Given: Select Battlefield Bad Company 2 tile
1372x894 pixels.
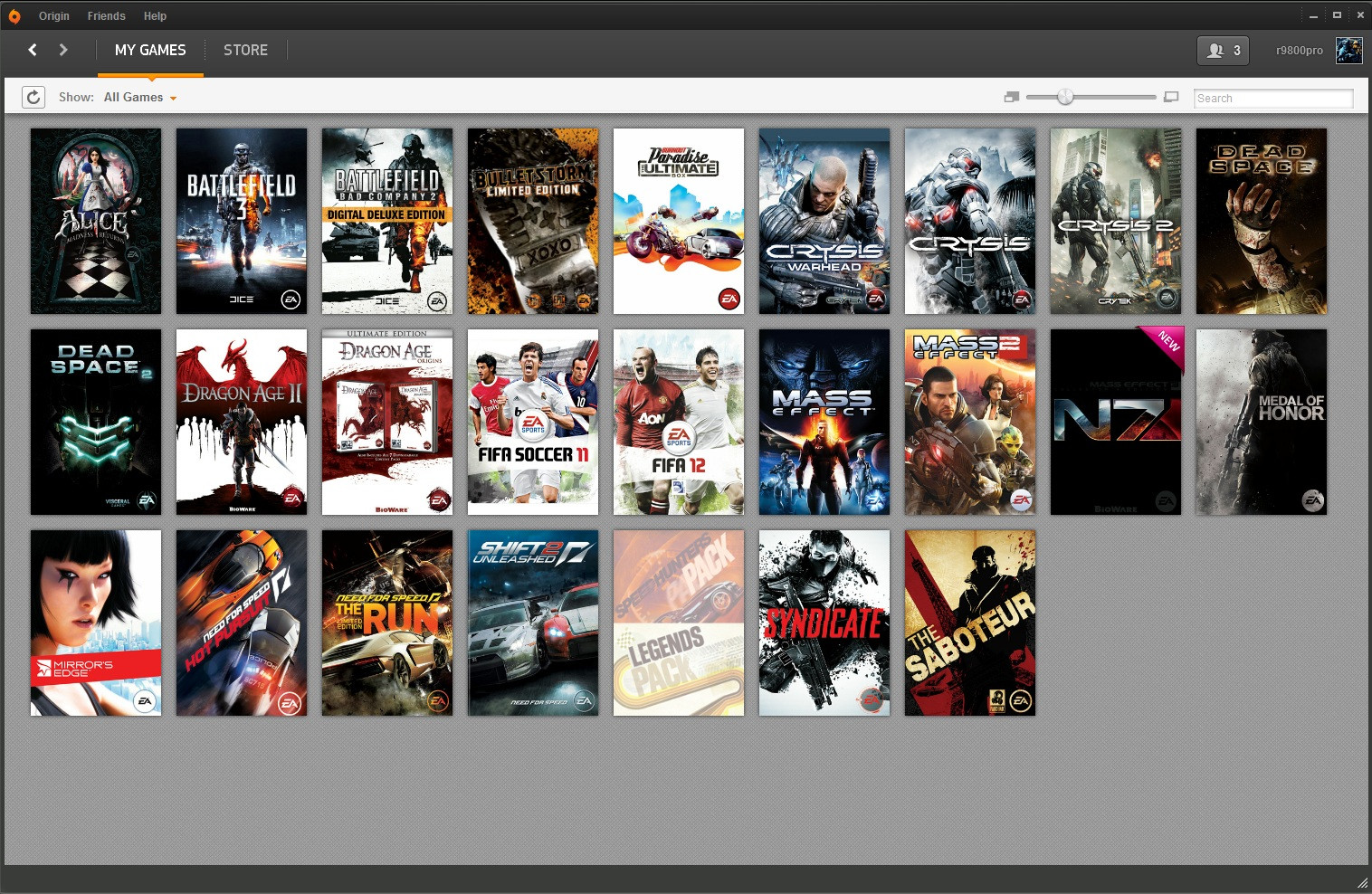Looking at the screenshot, I should pyautogui.click(x=387, y=221).
